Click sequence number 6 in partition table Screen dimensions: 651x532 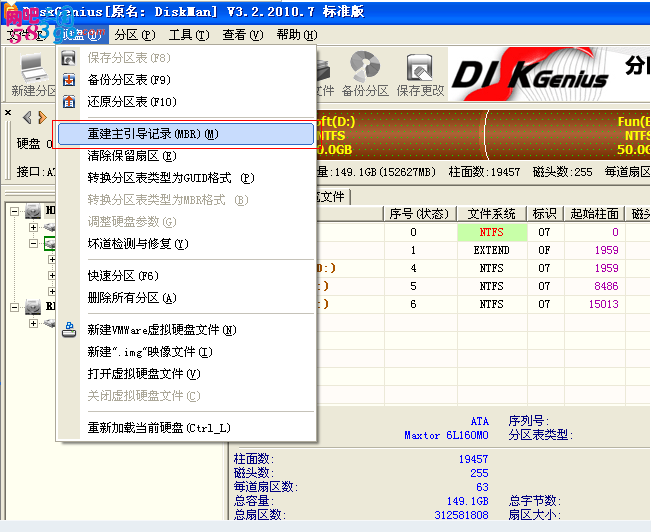413,304
